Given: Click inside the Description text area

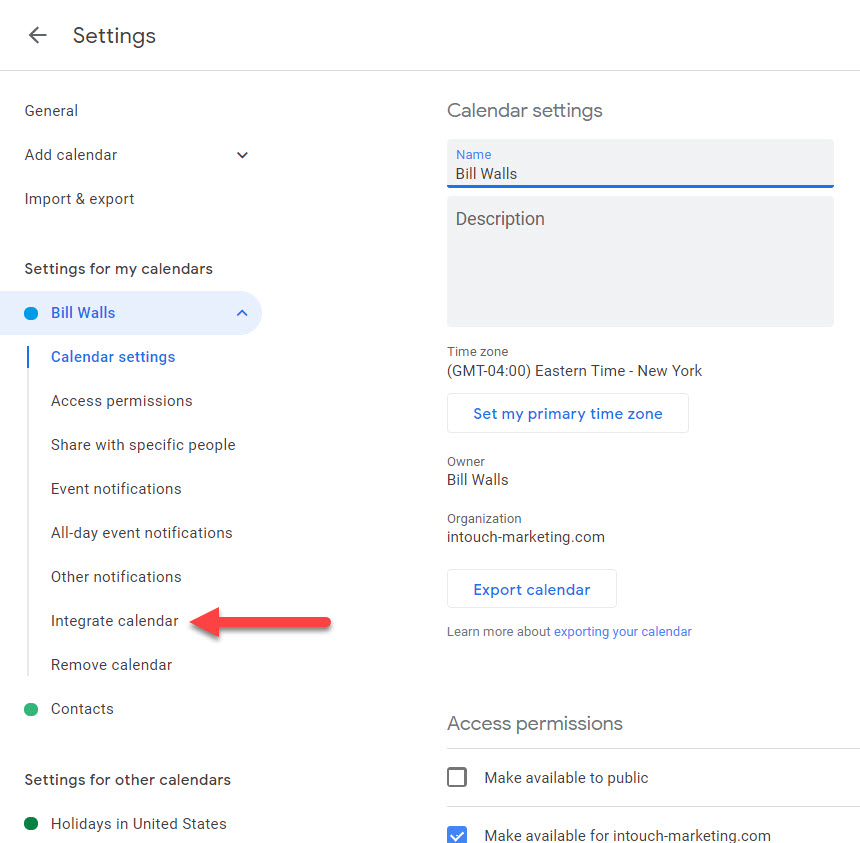Looking at the screenshot, I should 640,260.
